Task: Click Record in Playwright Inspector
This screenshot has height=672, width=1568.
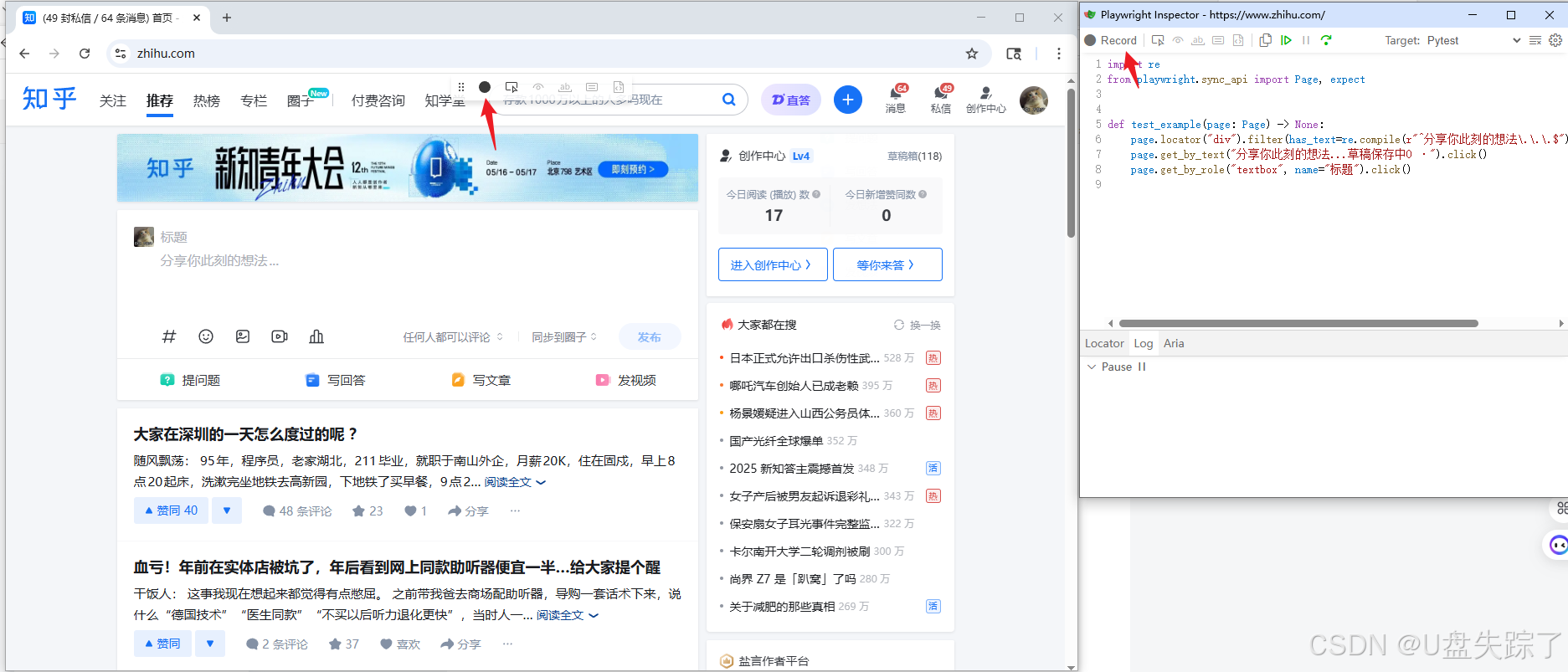Action: pos(1111,40)
